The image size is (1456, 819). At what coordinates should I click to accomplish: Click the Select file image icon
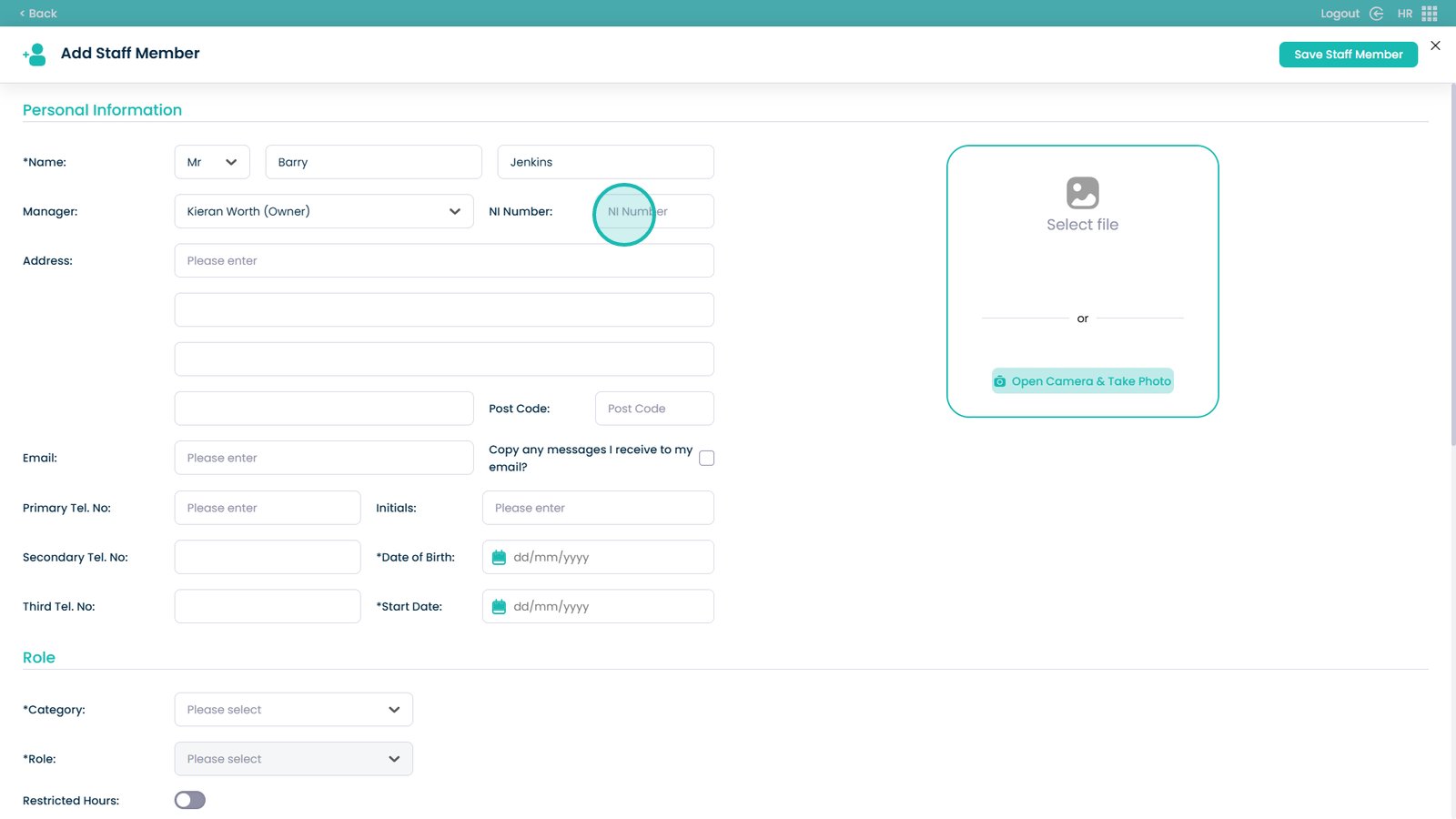(x=1082, y=193)
